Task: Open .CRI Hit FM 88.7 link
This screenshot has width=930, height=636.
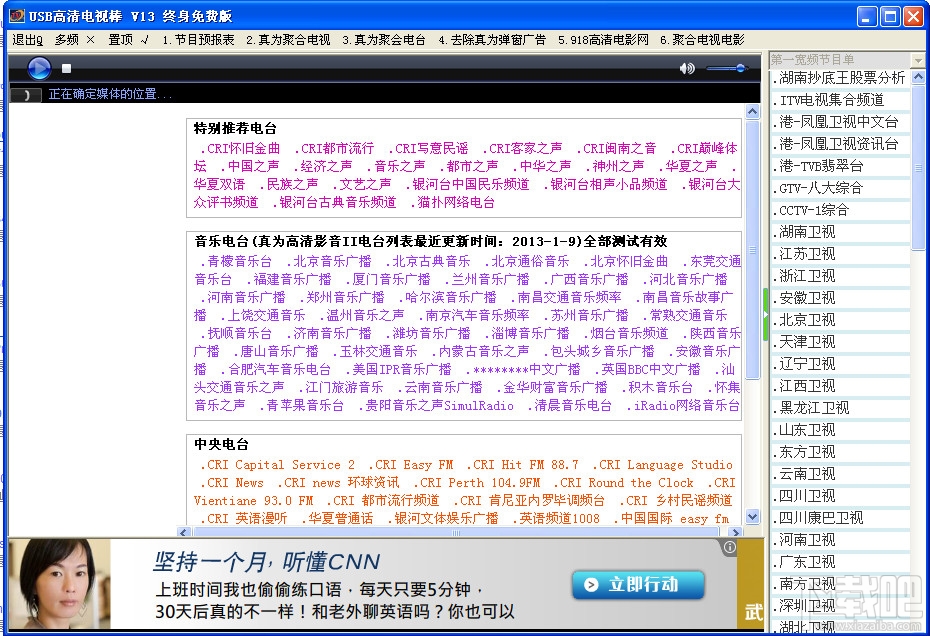Action: [x=522, y=465]
